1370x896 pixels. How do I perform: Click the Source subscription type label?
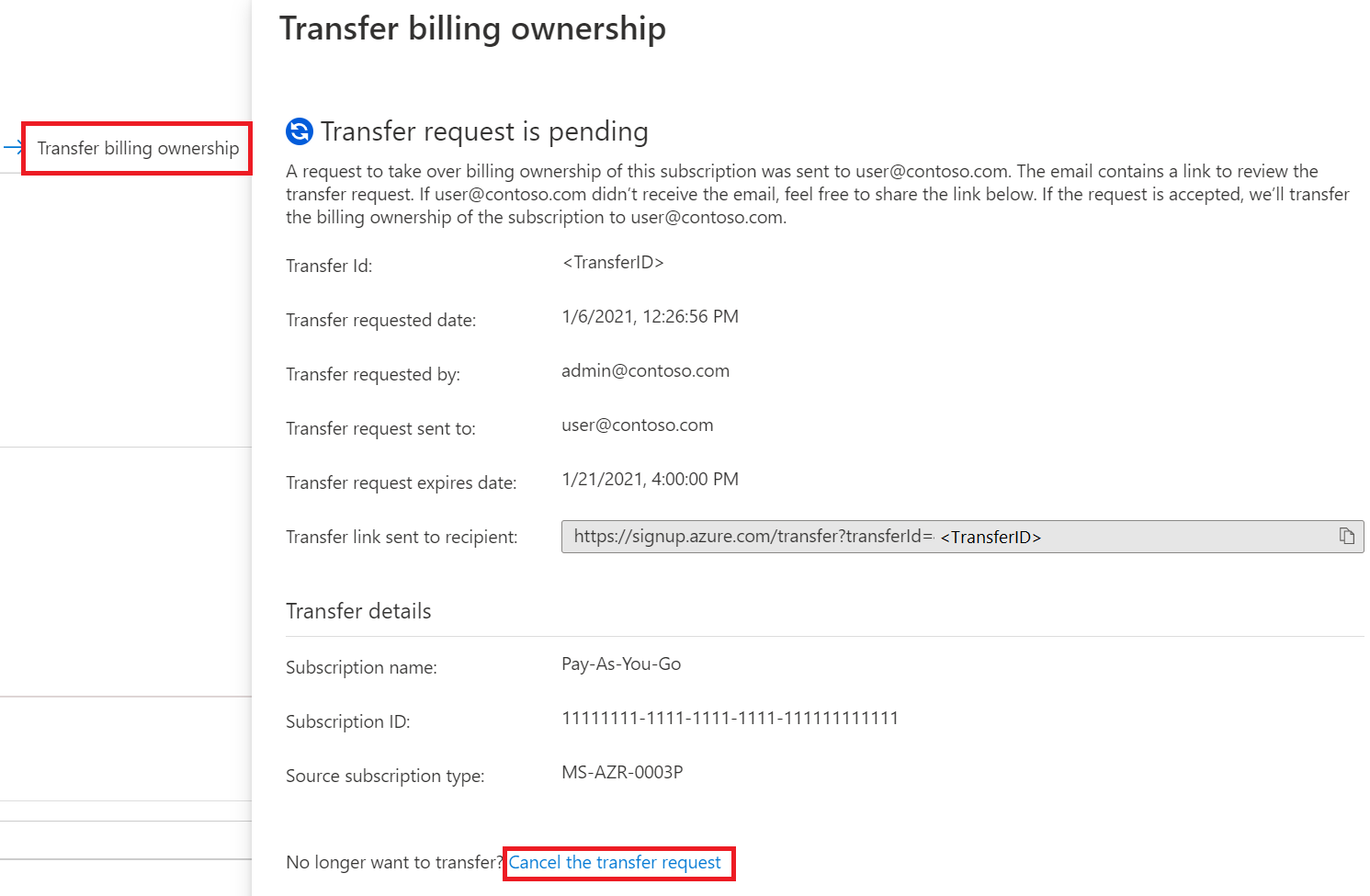[385, 777]
